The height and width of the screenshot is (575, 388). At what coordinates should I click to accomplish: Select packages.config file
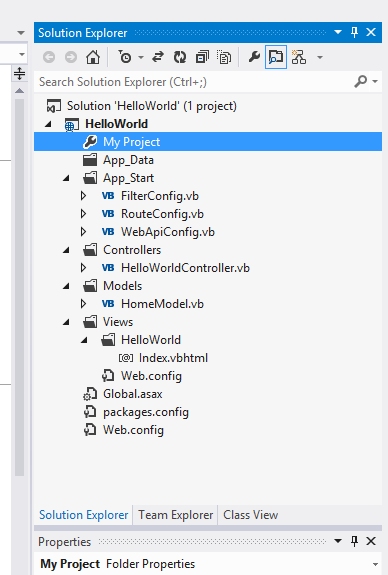[x=146, y=412]
